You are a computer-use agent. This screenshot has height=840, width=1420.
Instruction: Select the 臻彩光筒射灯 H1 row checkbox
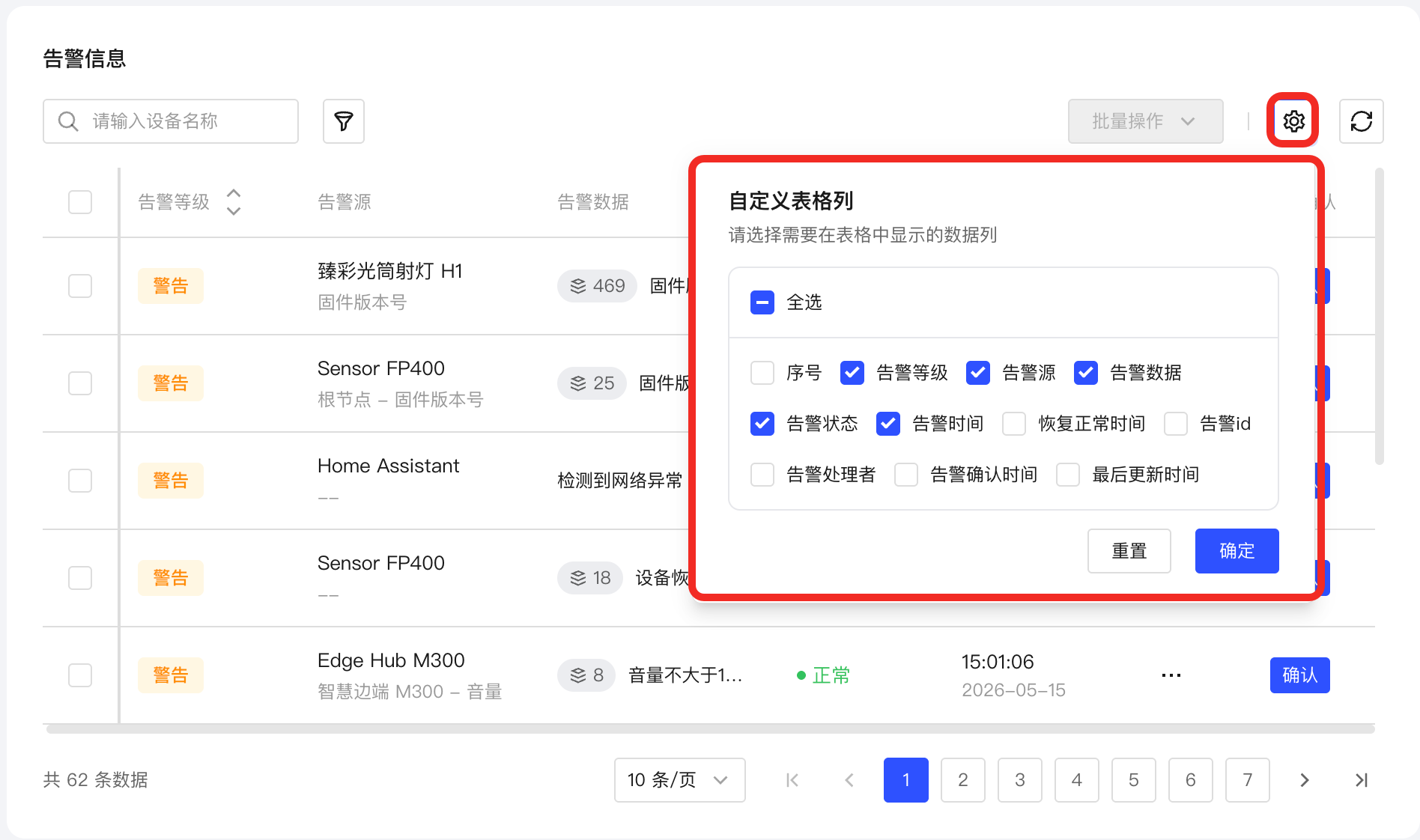click(x=80, y=286)
